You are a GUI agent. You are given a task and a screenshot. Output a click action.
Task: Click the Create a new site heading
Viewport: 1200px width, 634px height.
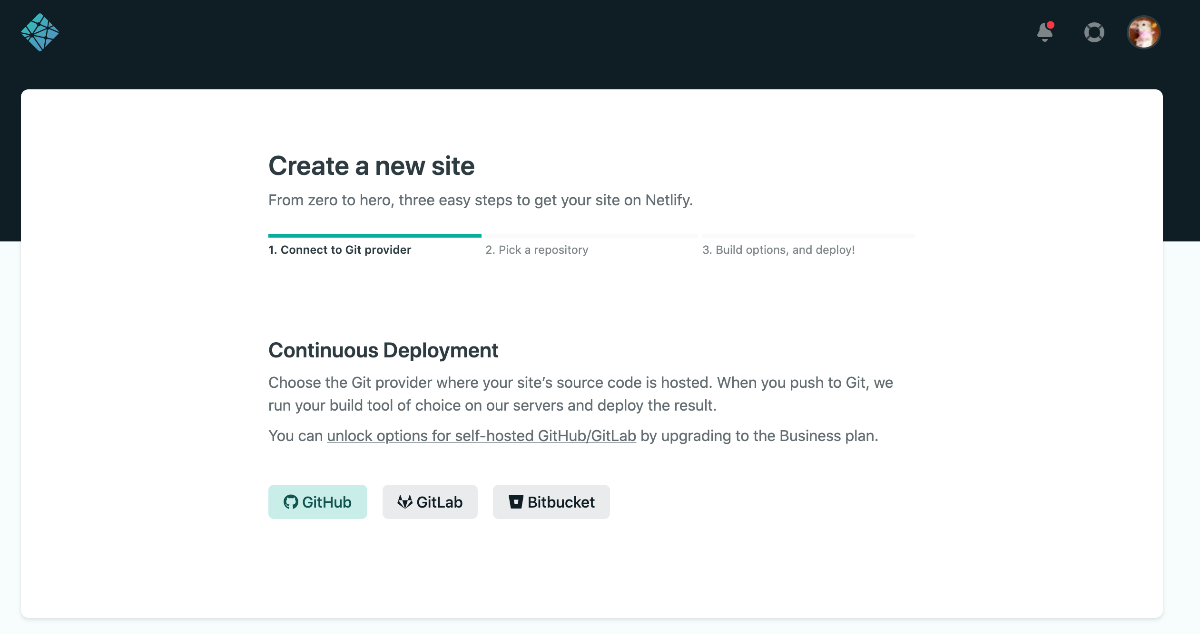[371, 166]
